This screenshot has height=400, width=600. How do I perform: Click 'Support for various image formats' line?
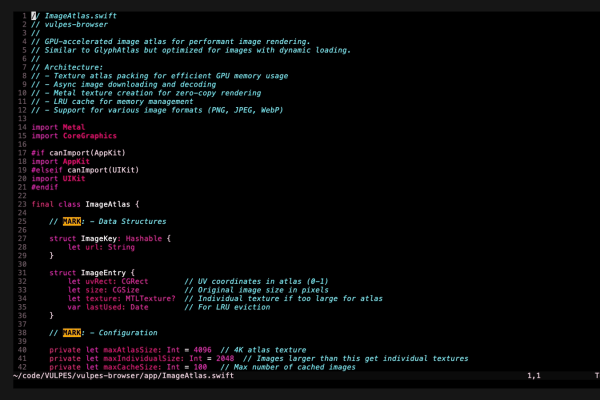point(157,110)
